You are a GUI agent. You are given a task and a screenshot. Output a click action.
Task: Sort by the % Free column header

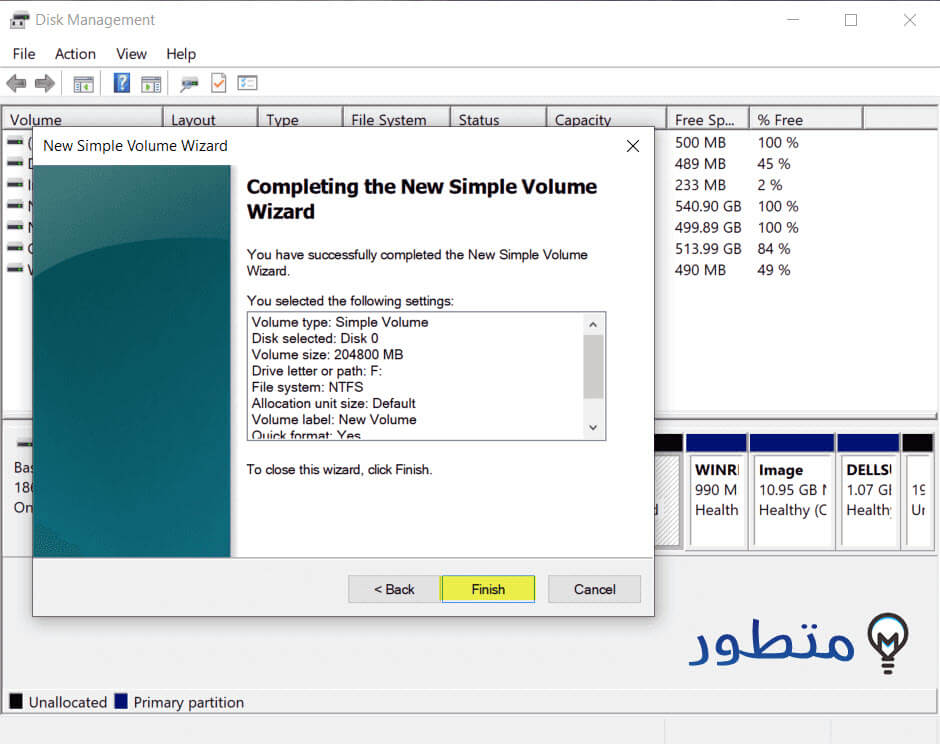(x=806, y=120)
